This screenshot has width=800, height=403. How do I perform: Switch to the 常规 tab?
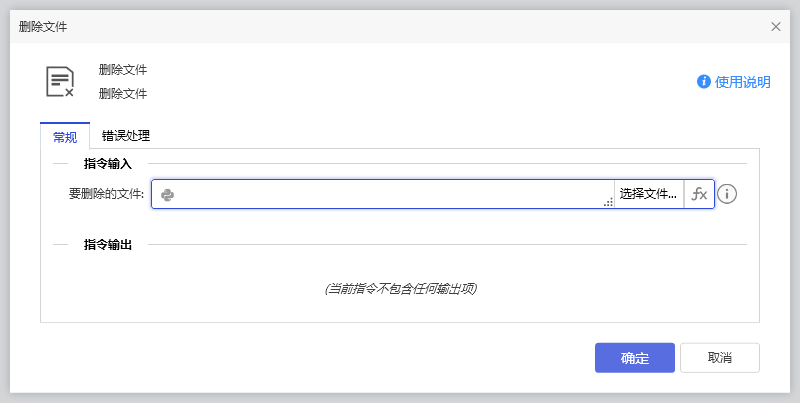[x=65, y=137]
